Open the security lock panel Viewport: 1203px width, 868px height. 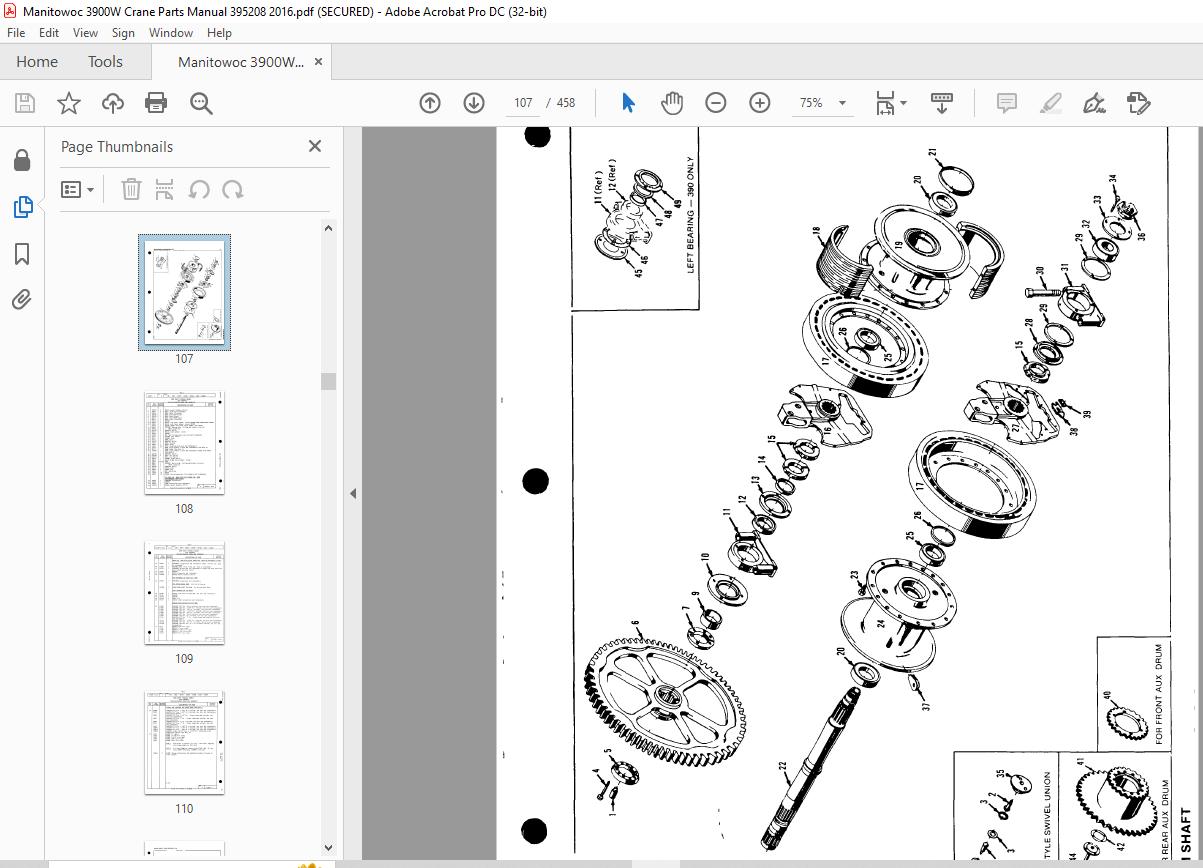coord(22,160)
